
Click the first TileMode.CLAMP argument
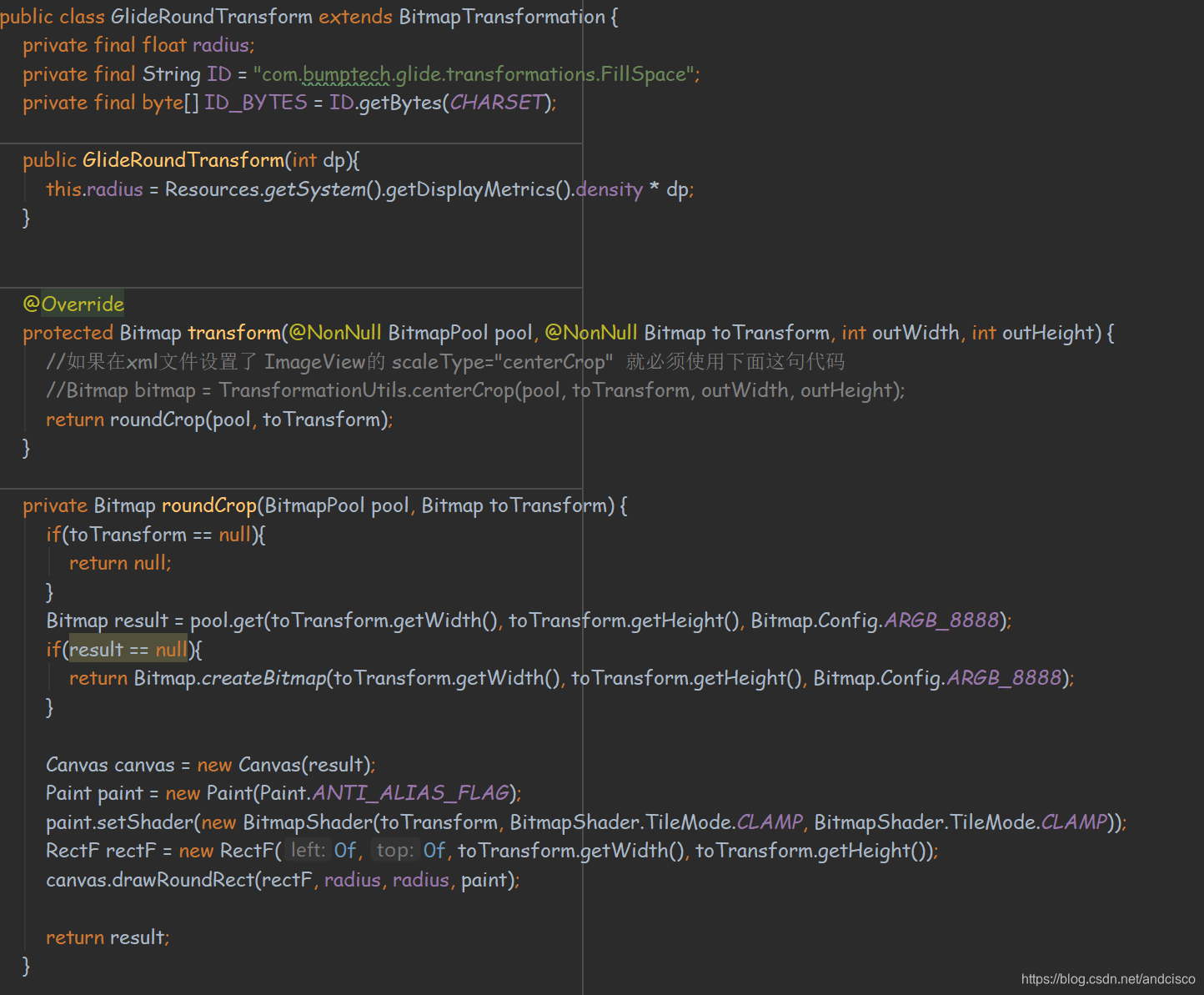[x=725, y=822]
